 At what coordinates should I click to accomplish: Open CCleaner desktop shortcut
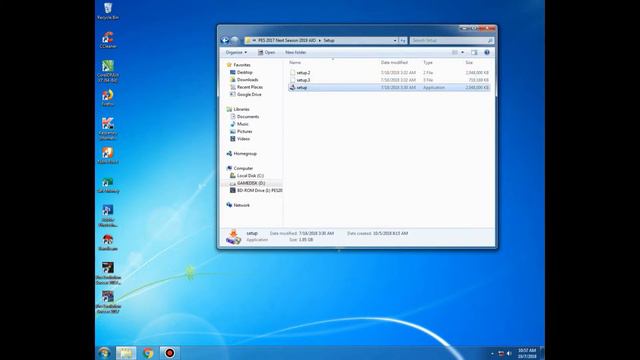pyautogui.click(x=108, y=40)
